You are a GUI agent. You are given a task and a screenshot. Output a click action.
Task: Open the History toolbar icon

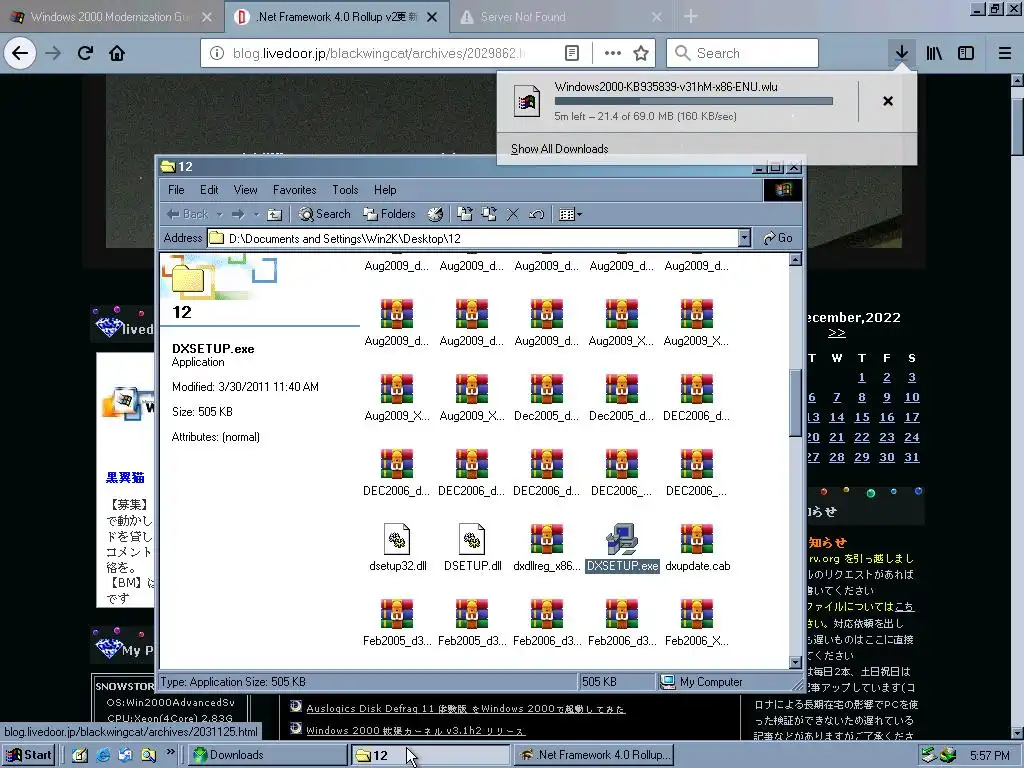(x=436, y=214)
